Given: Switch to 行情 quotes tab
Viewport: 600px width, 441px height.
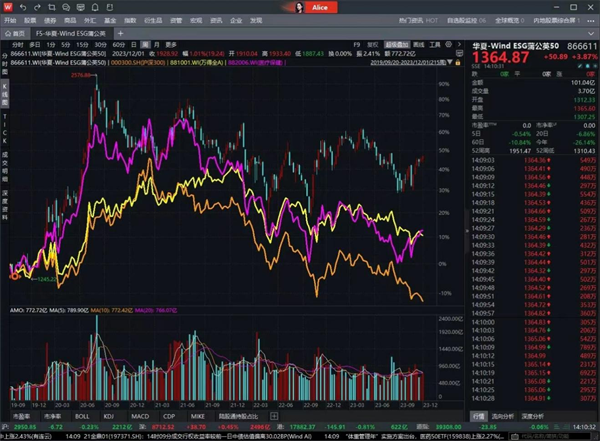Looking at the screenshot, I should click(x=478, y=416).
